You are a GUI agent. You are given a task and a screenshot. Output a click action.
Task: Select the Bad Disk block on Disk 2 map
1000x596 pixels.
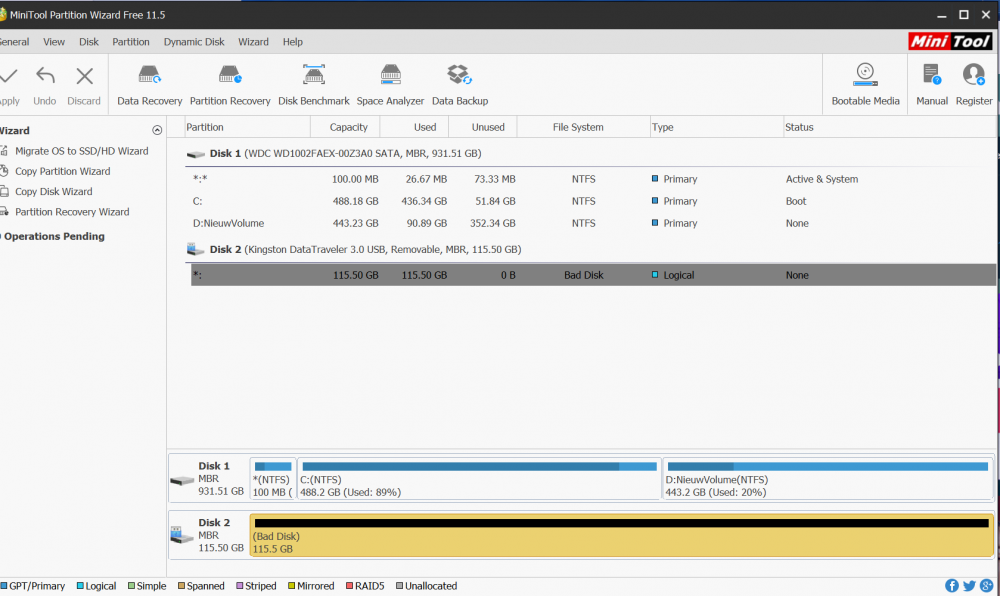pyautogui.click(x=620, y=536)
